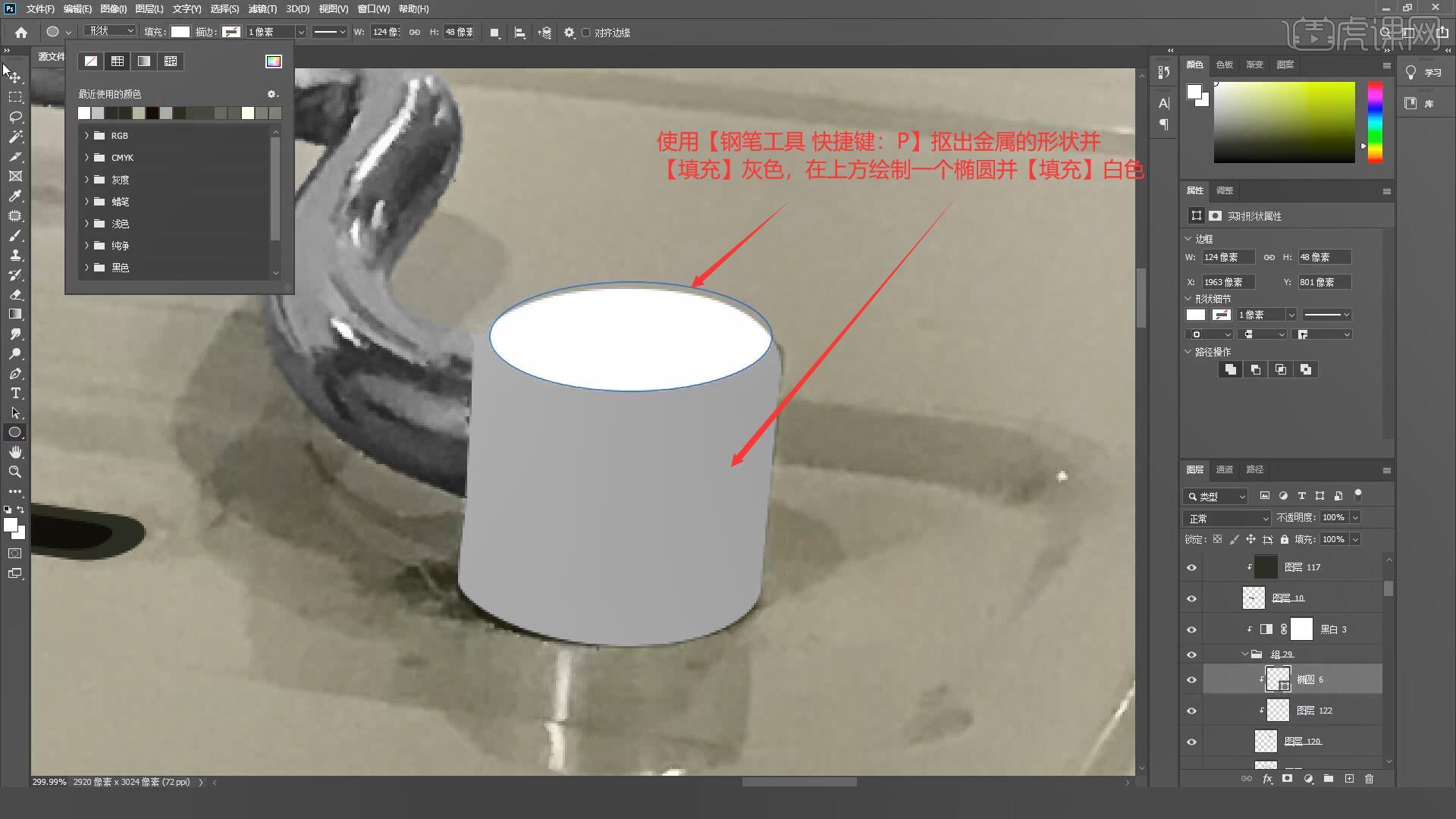Expand the CMYK swatch folder

click(86, 158)
